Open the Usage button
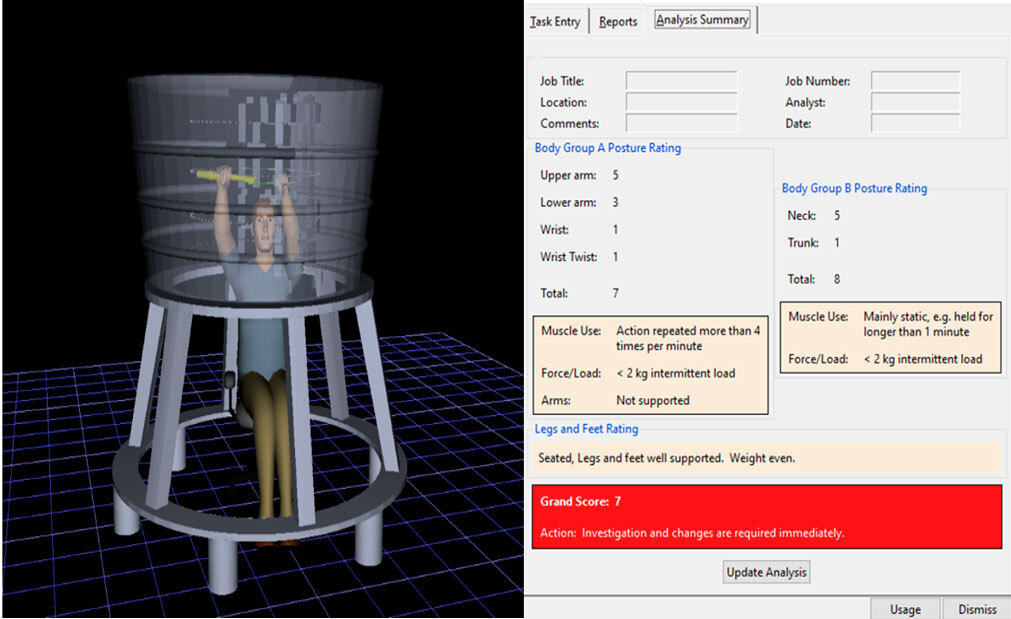 (905, 609)
